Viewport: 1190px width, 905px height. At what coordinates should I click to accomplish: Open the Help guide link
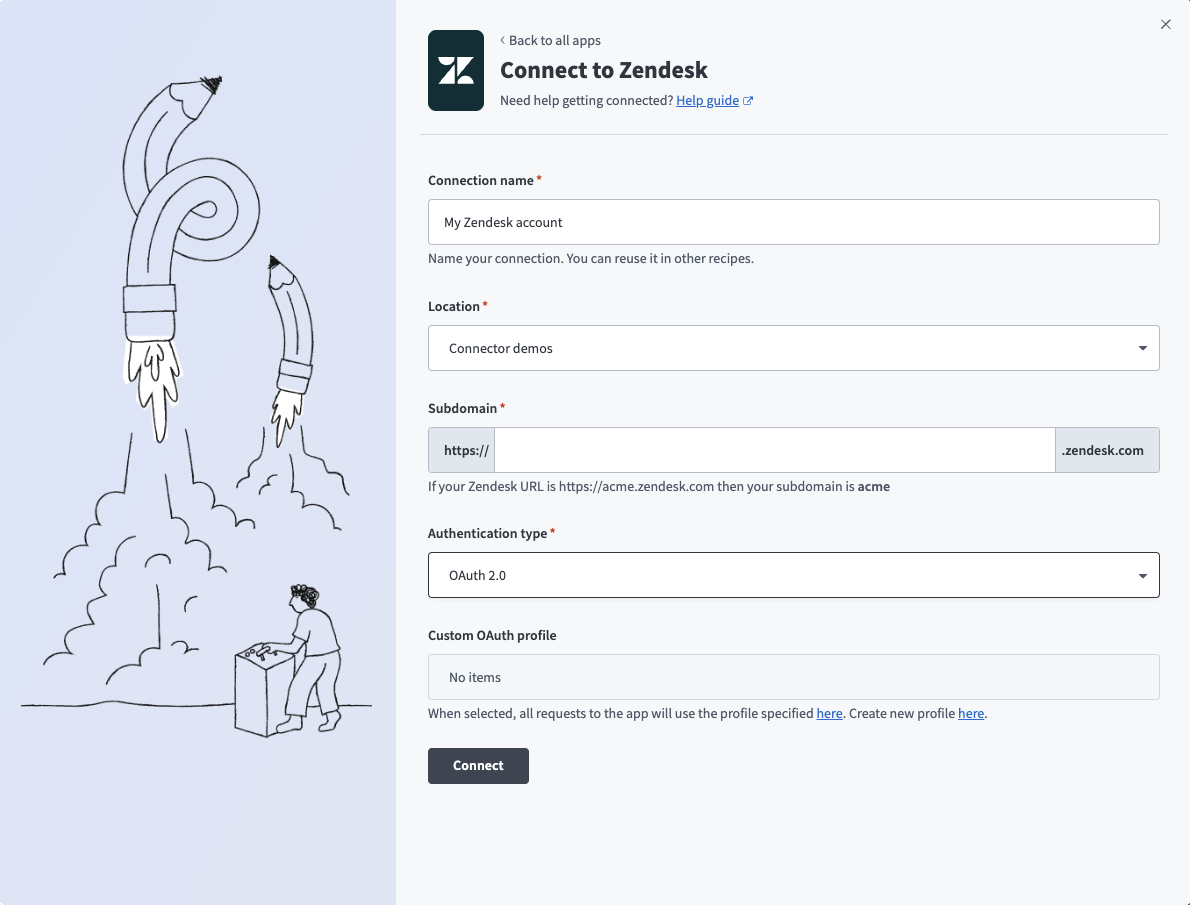click(706, 100)
